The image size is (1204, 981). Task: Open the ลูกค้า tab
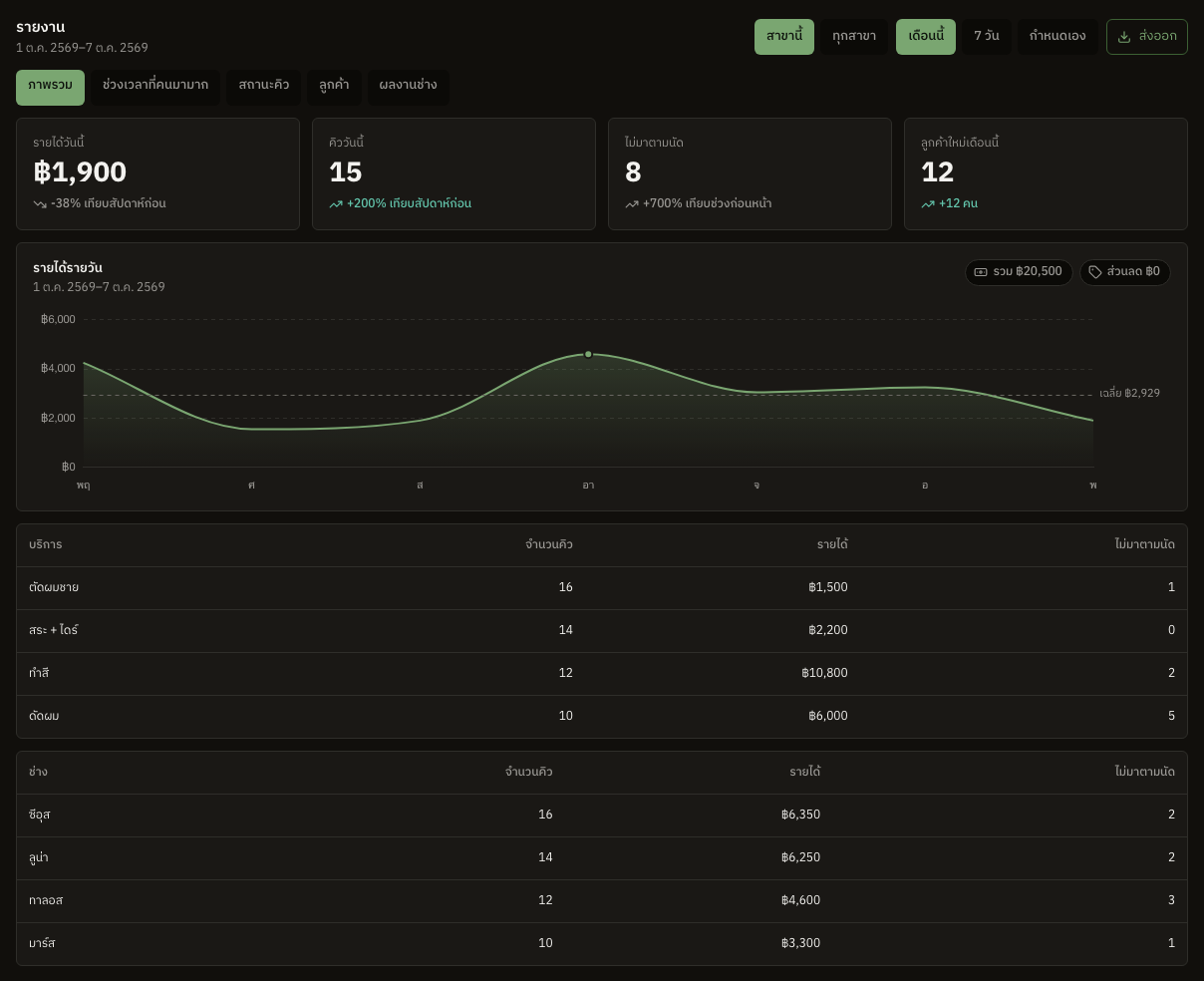click(335, 87)
